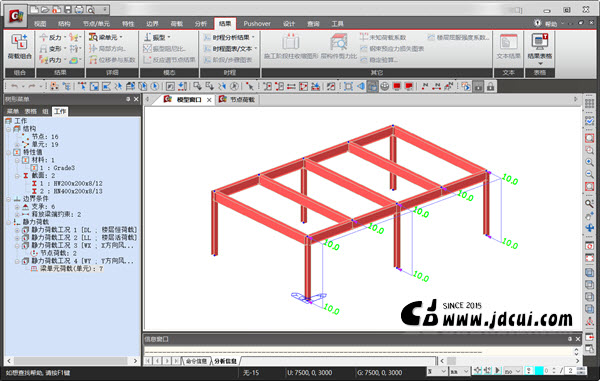Screen dimensions: 600x381
Task: Toggle the pin on the 树形菜单 panel
Action: [x=128, y=99]
